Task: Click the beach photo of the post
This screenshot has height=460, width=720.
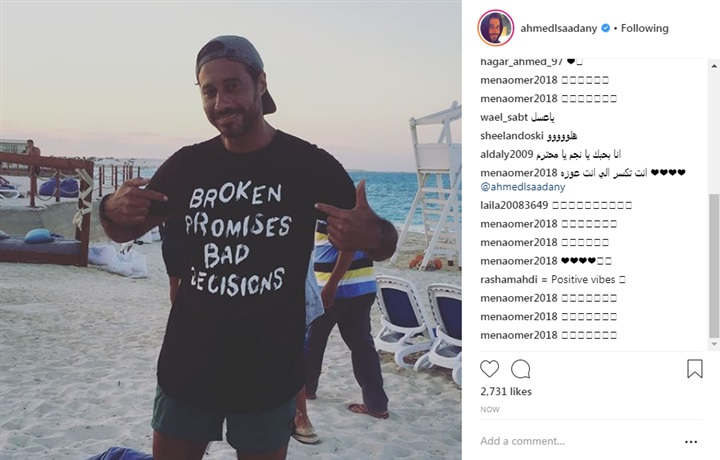Action: coord(231,230)
